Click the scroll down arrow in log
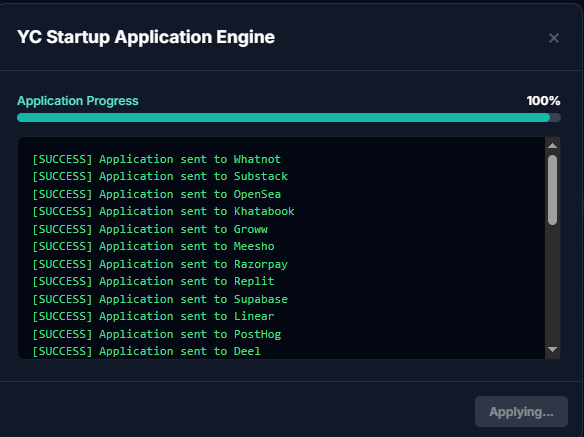This screenshot has height=437, width=584. click(552, 349)
